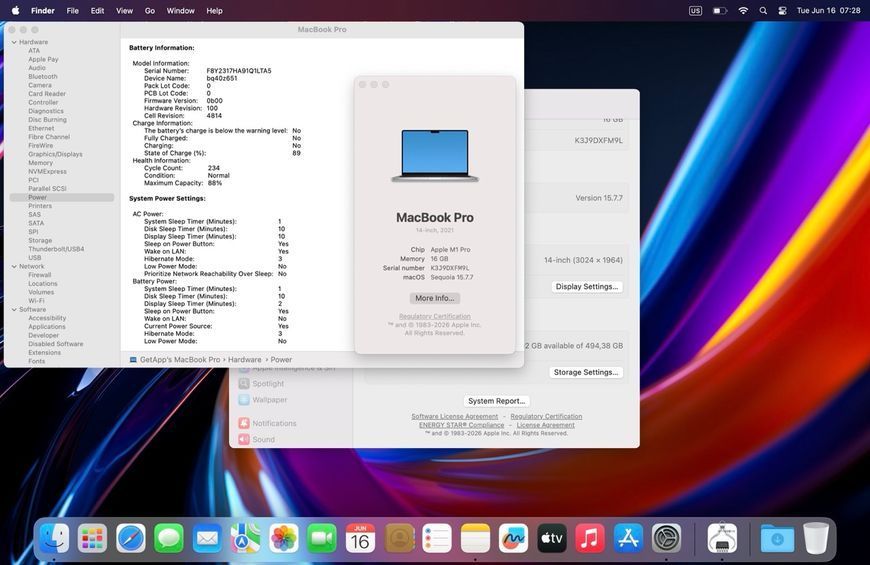870x565 pixels.
Task: Open the View menu
Action: tap(124, 11)
